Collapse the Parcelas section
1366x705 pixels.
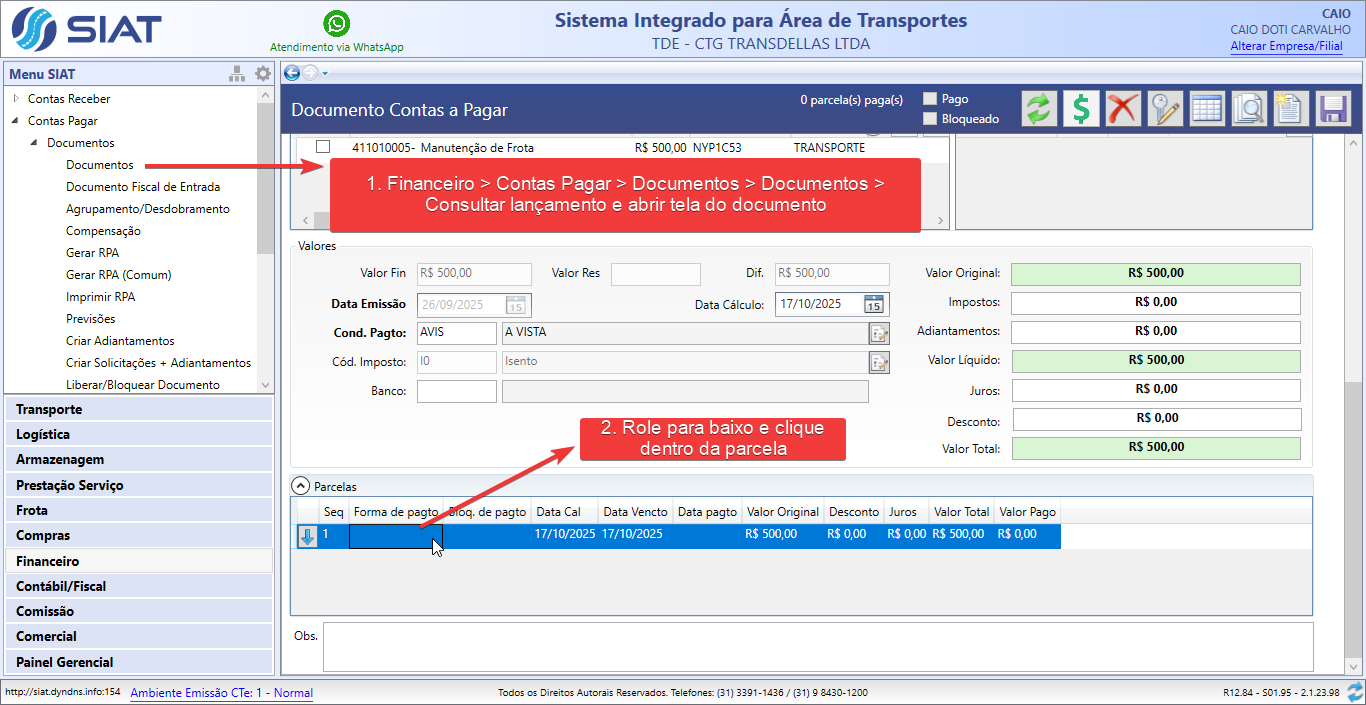pyautogui.click(x=301, y=486)
